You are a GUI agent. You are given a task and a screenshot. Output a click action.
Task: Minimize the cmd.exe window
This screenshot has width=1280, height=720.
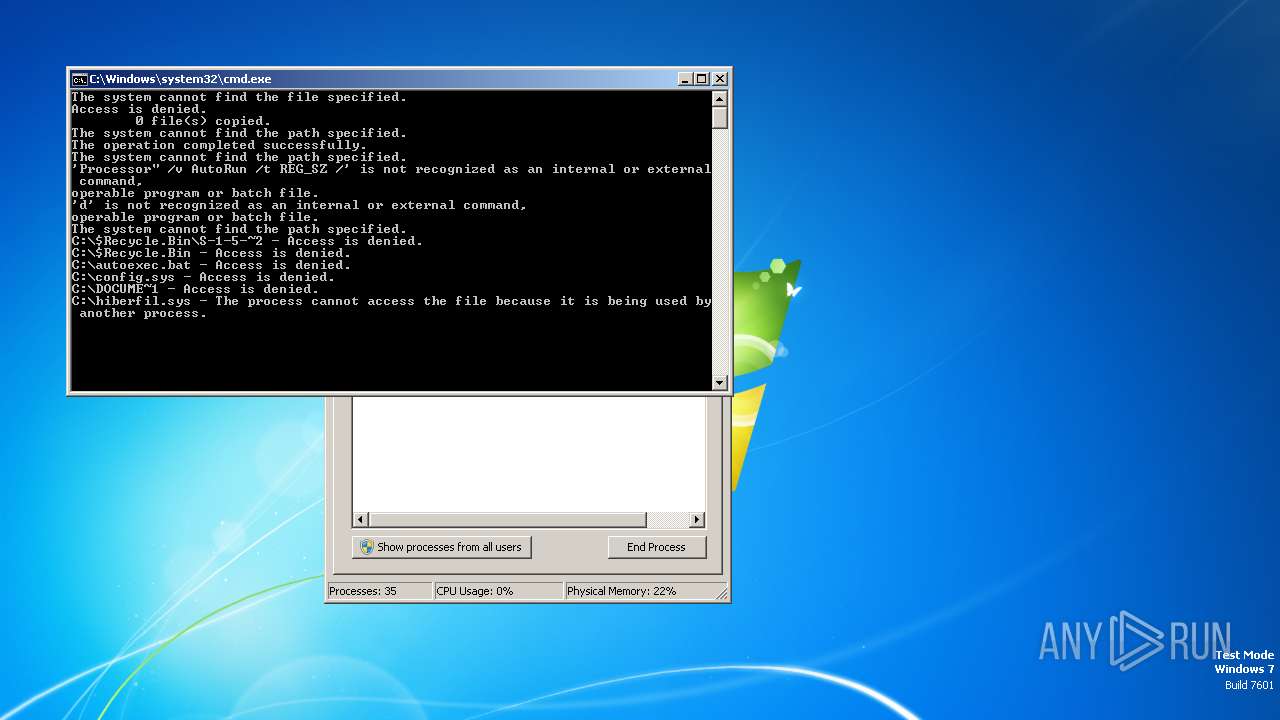(685, 79)
